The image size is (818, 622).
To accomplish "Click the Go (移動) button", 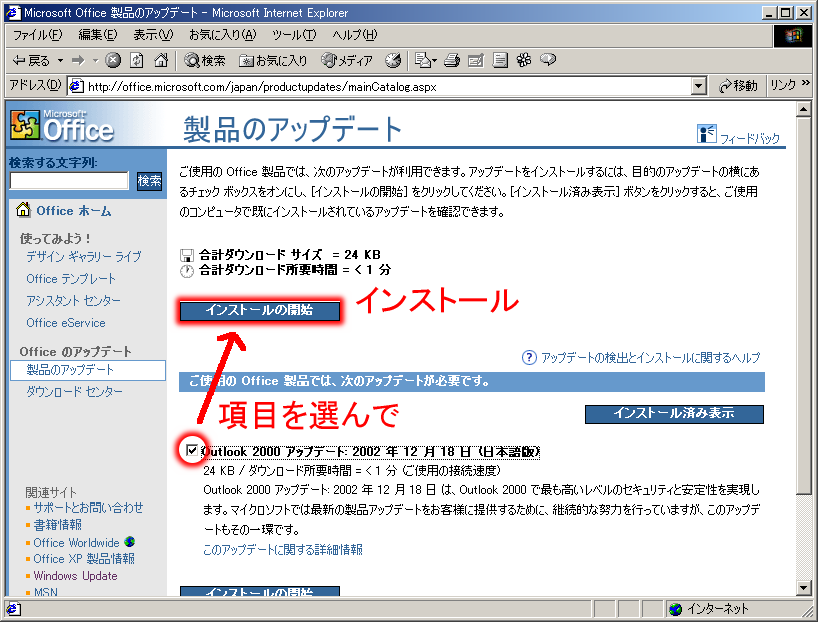I will click(x=738, y=86).
